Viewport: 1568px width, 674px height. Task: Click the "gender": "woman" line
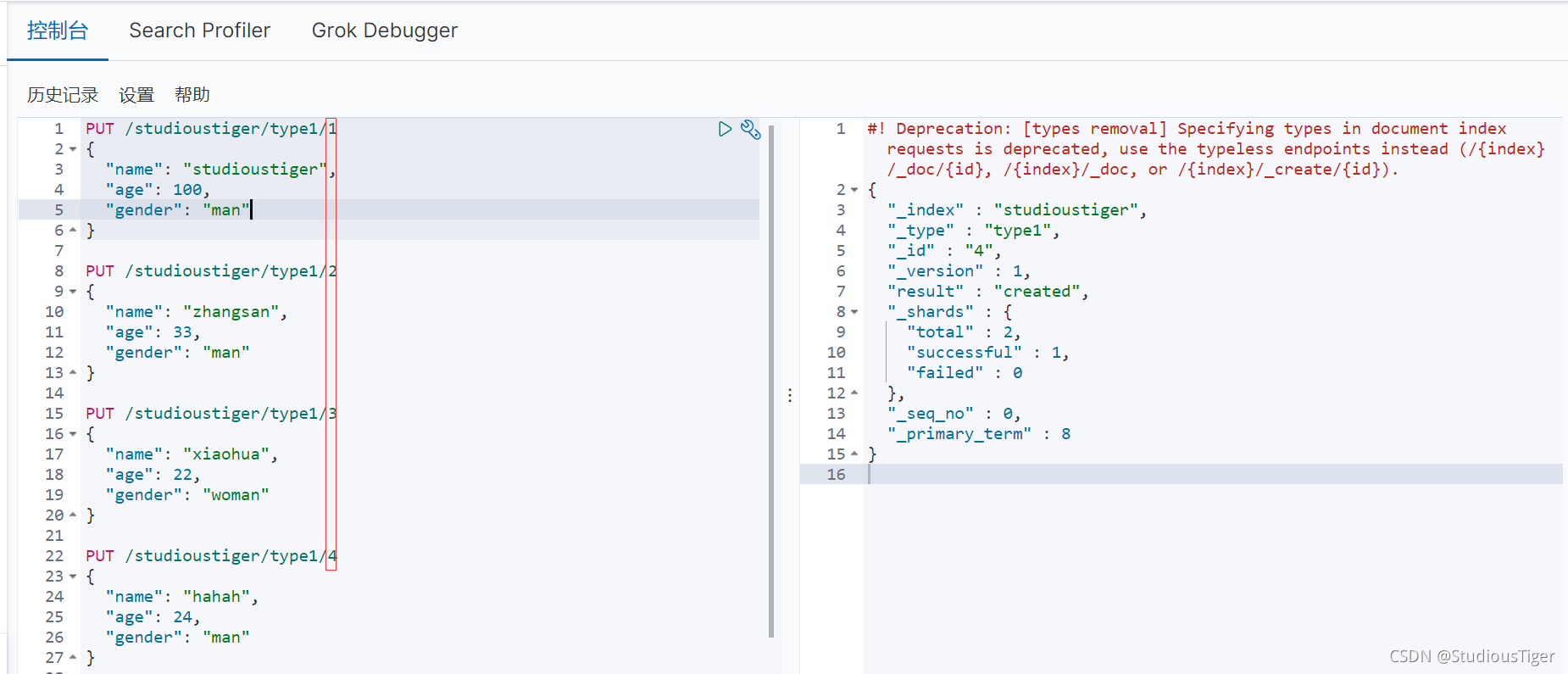187,495
